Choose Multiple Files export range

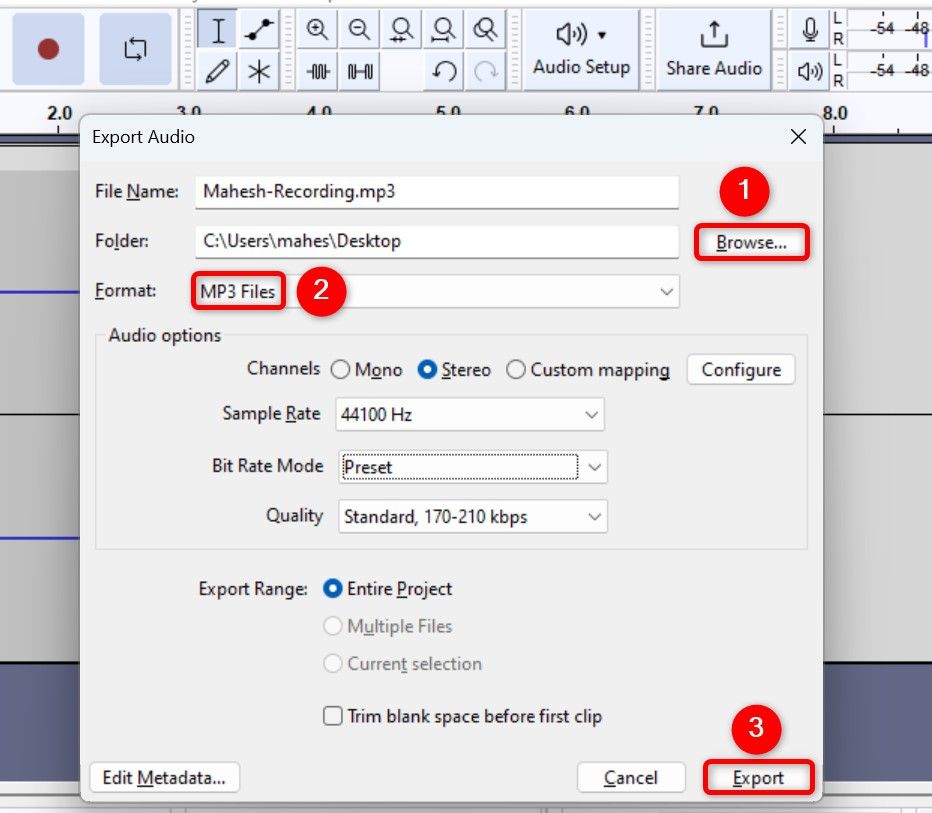tap(331, 626)
